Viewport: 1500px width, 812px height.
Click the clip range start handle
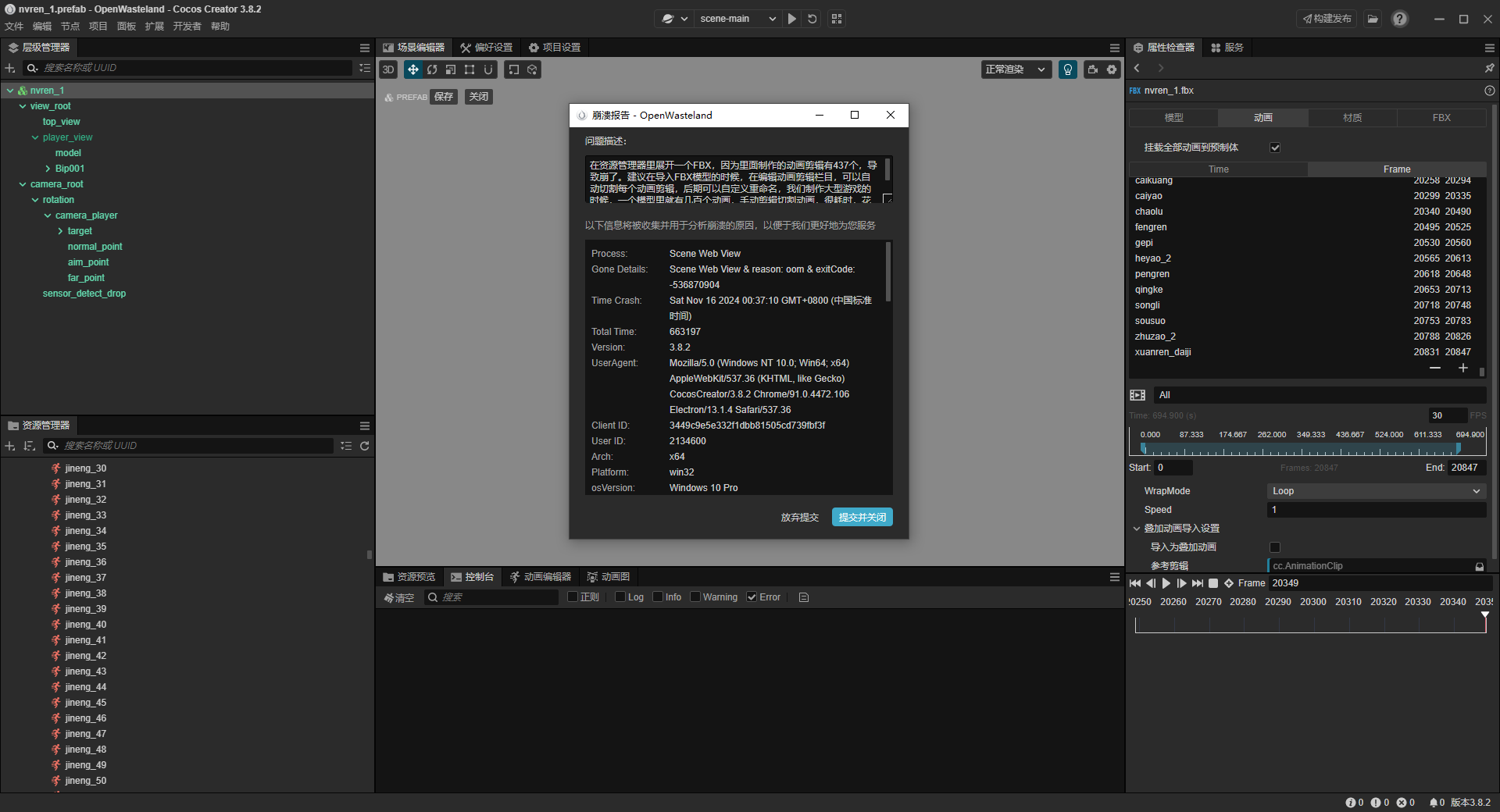[x=1143, y=448]
